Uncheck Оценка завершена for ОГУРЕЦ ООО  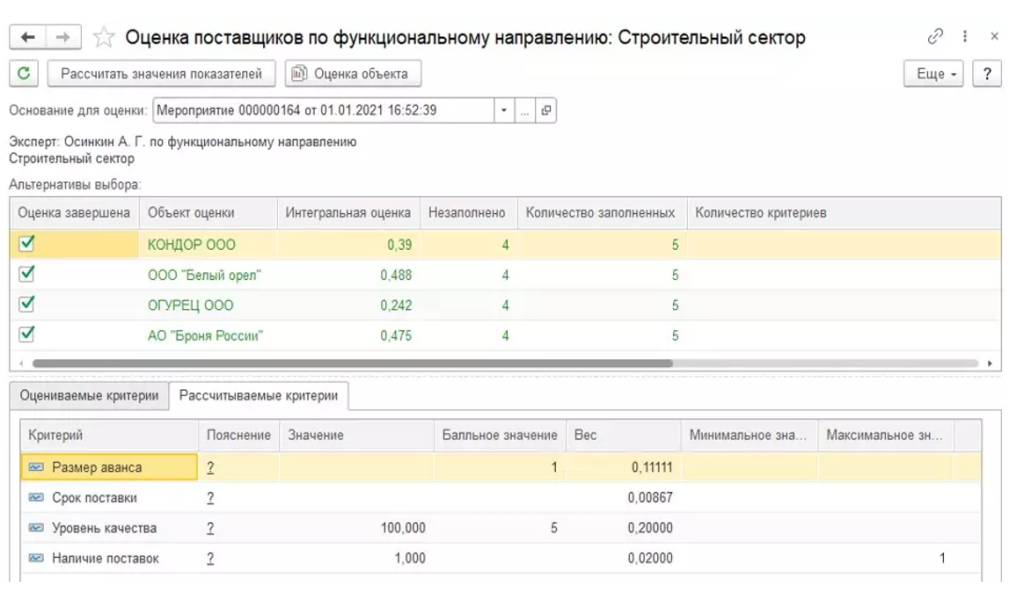[27, 305]
